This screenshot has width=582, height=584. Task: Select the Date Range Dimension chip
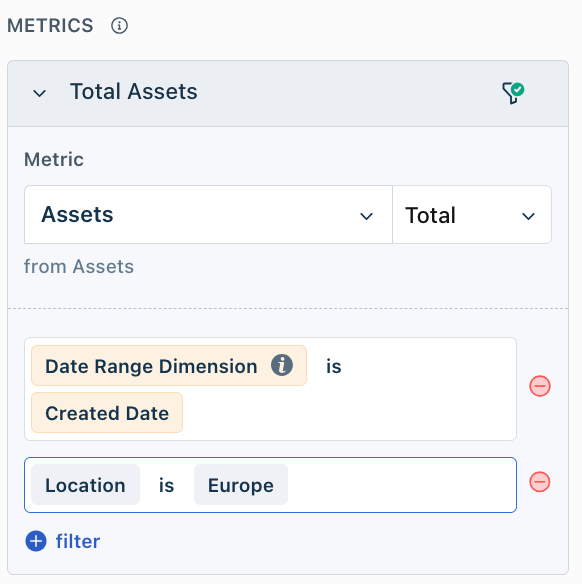click(169, 365)
